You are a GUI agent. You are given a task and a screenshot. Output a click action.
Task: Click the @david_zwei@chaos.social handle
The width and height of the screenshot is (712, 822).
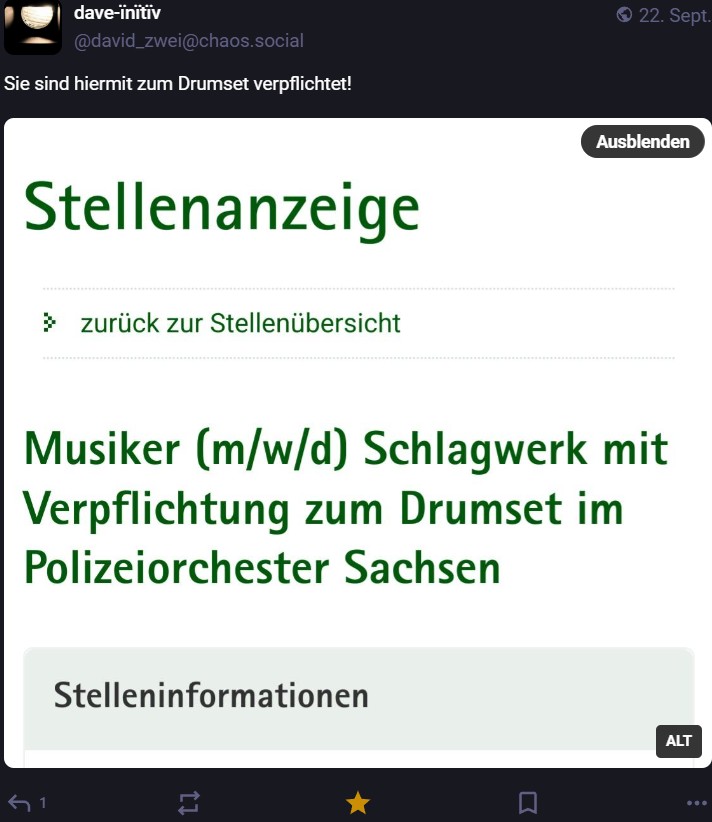pyautogui.click(x=189, y=41)
